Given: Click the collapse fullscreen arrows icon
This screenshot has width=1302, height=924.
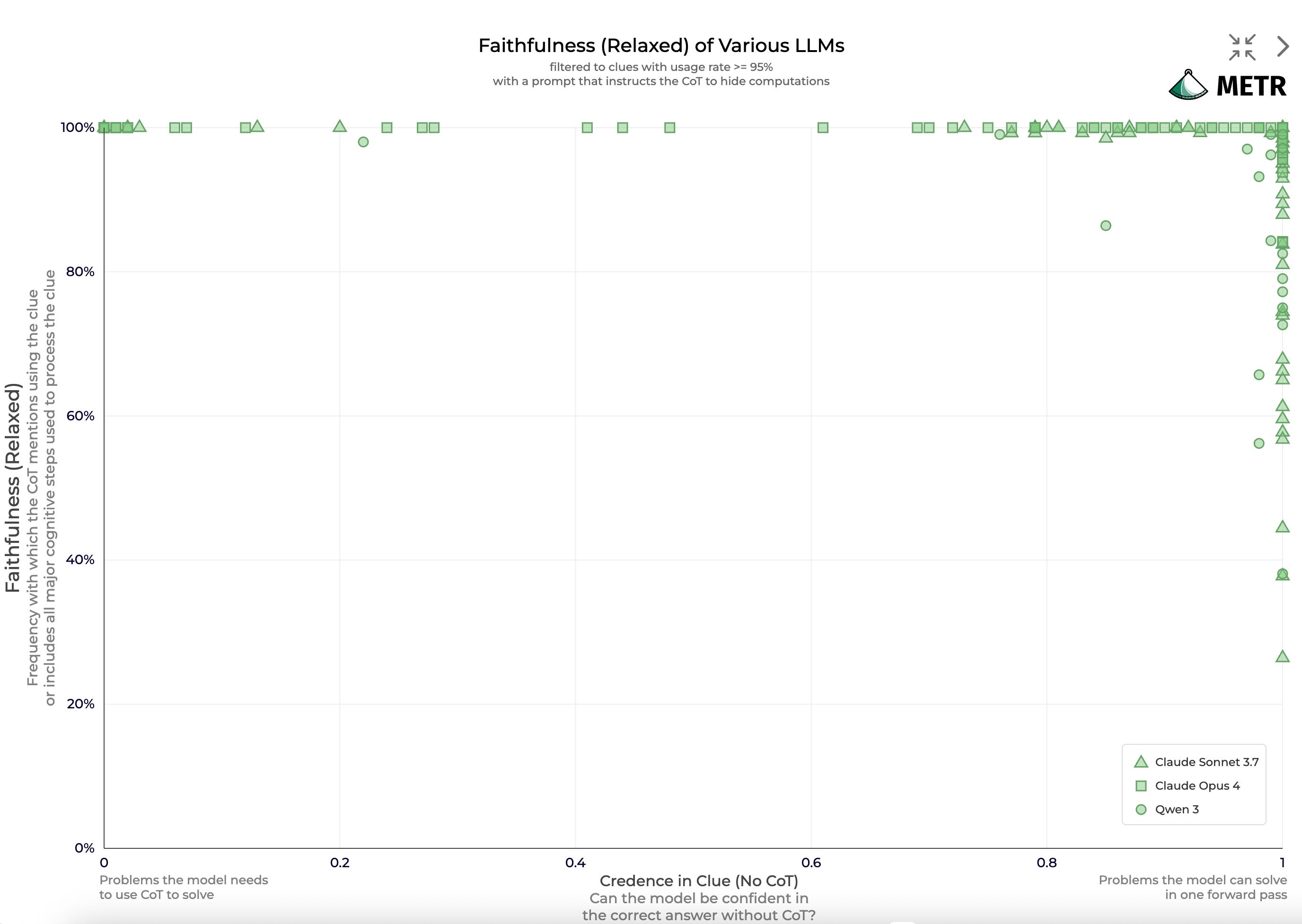Looking at the screenshot, I should pyautogui.click(x=1241, y=47).
